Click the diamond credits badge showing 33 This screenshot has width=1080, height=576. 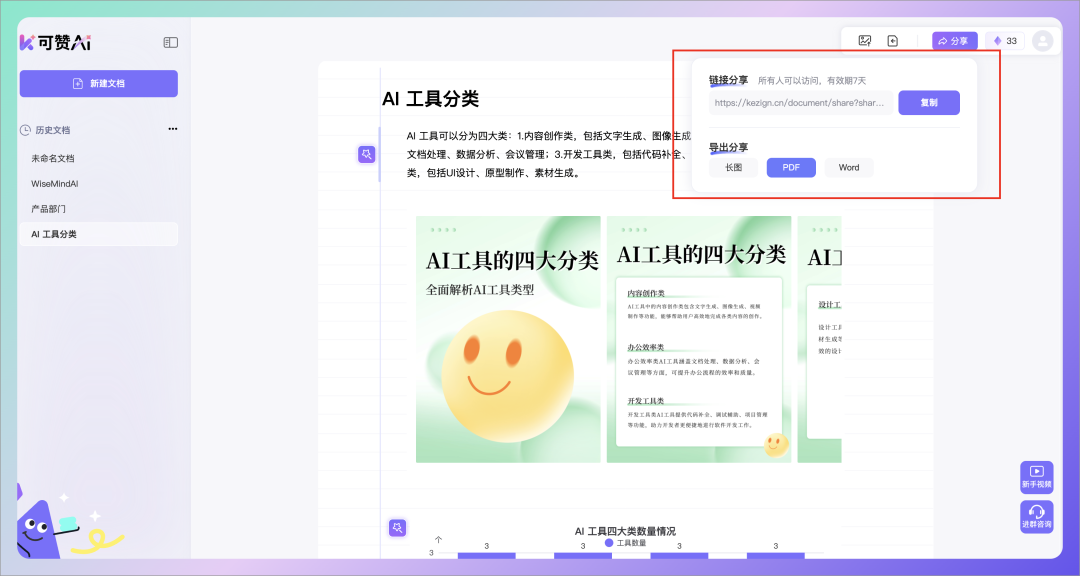[x=1004, y=41]
